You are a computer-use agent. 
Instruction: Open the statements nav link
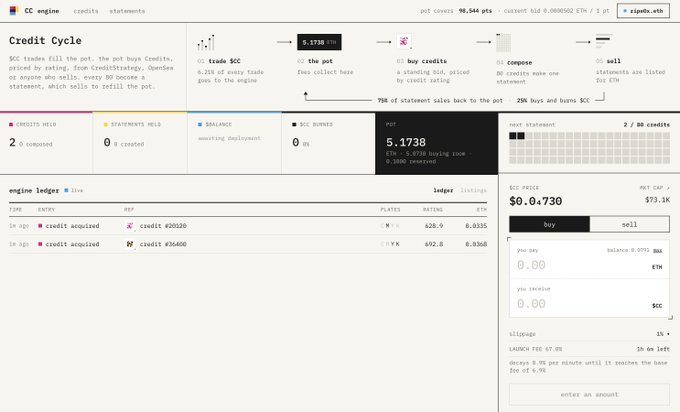(127, 11)
